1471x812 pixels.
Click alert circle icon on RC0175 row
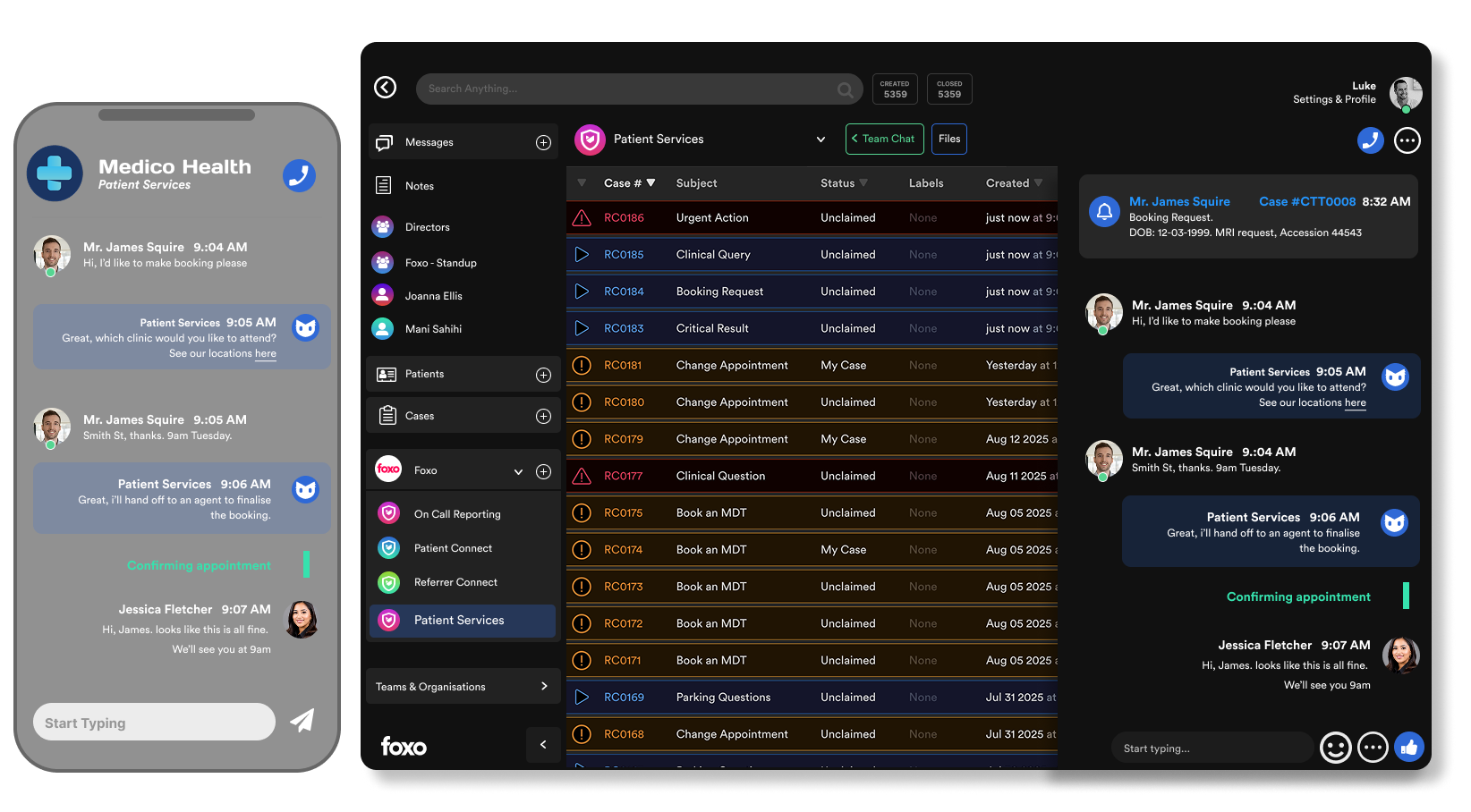click(582, 512)
